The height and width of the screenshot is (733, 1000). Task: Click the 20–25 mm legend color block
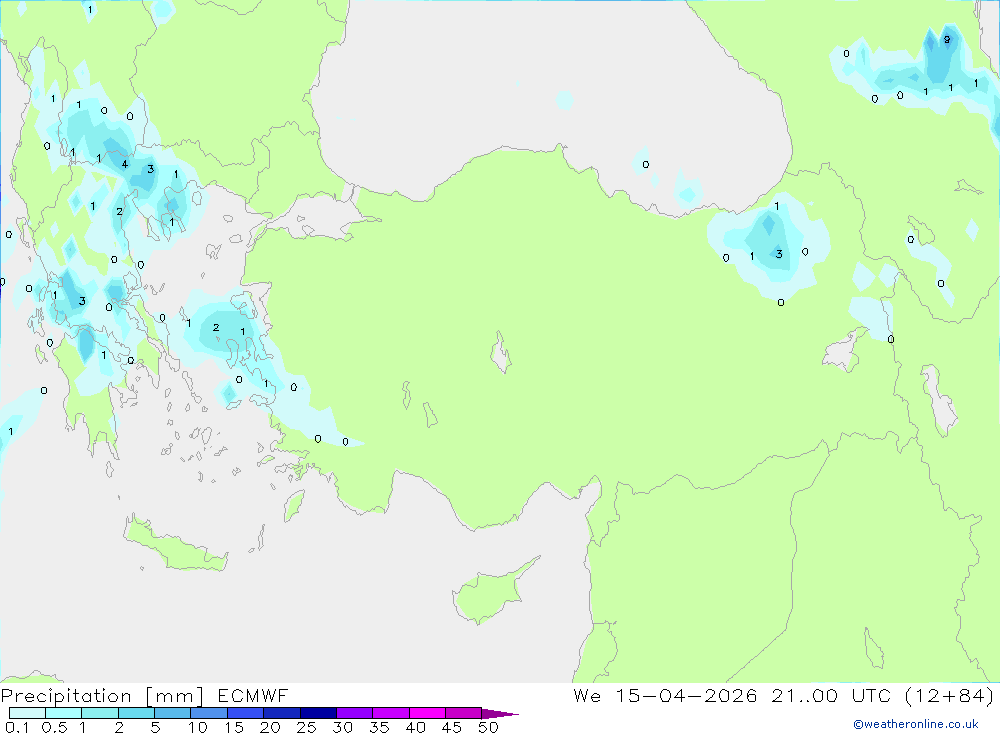[282, 713]
